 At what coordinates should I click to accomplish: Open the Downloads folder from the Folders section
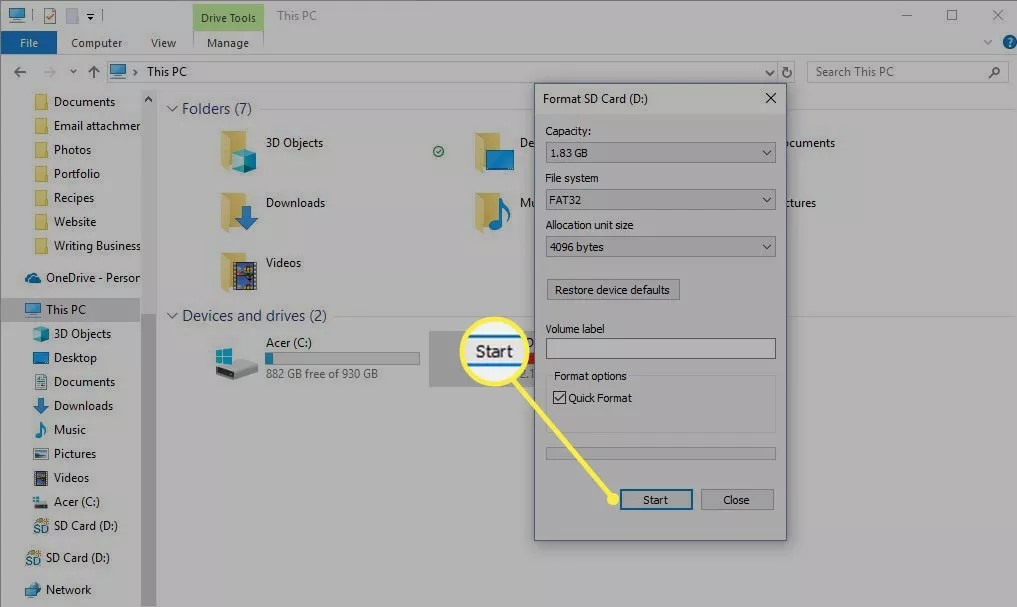pyautogui.click(x=297, y=203)
